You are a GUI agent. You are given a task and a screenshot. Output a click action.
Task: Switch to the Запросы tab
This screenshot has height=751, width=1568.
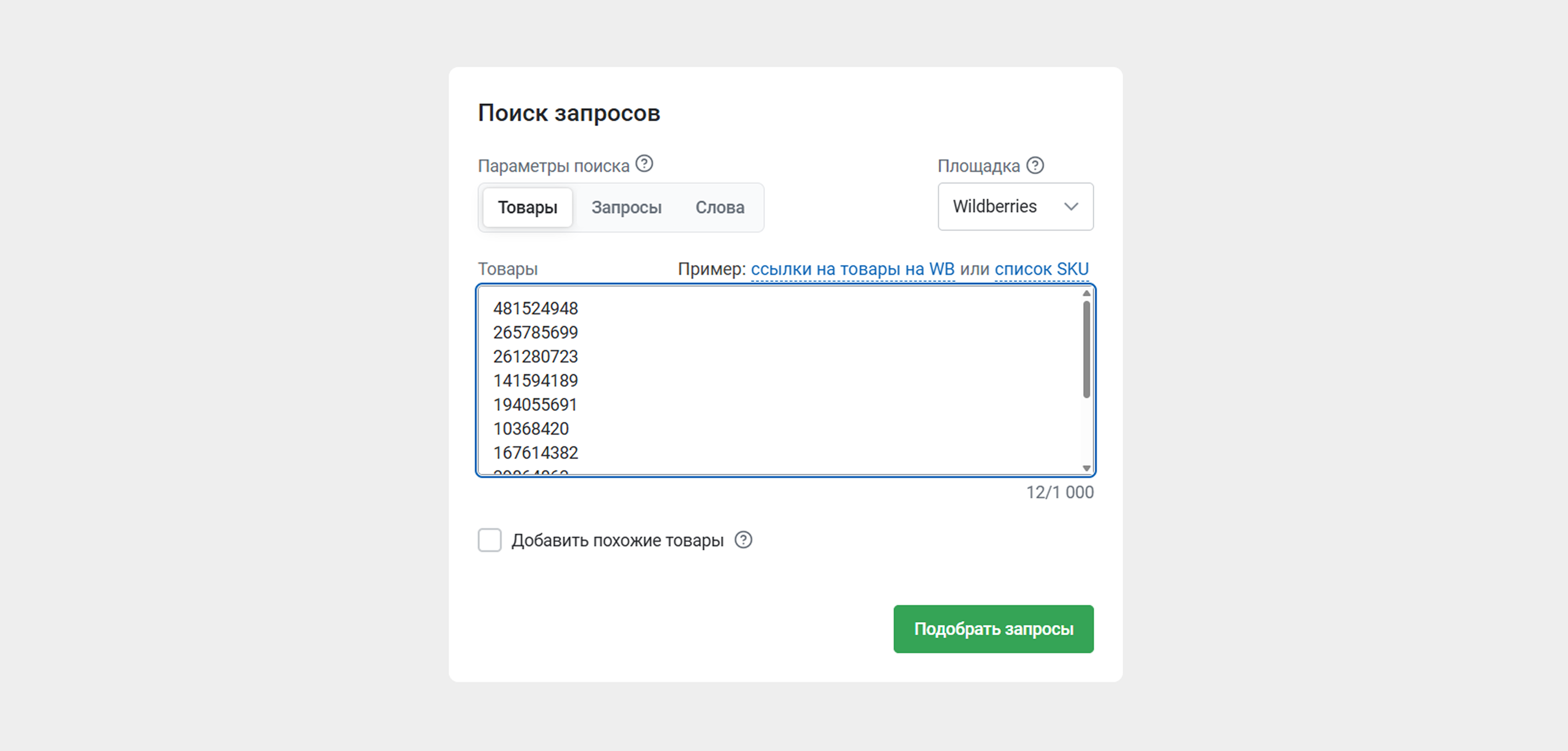coord(626,208)
